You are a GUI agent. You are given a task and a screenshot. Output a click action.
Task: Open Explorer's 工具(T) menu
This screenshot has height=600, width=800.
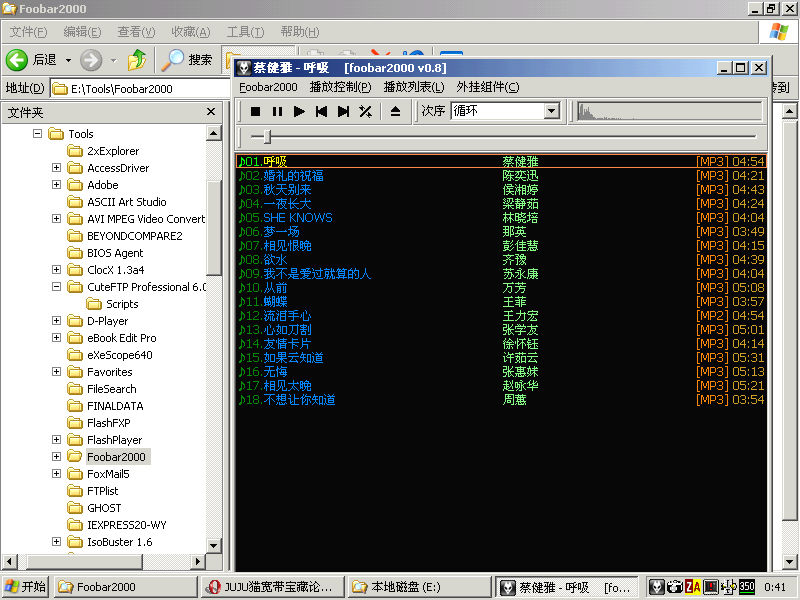245,32
